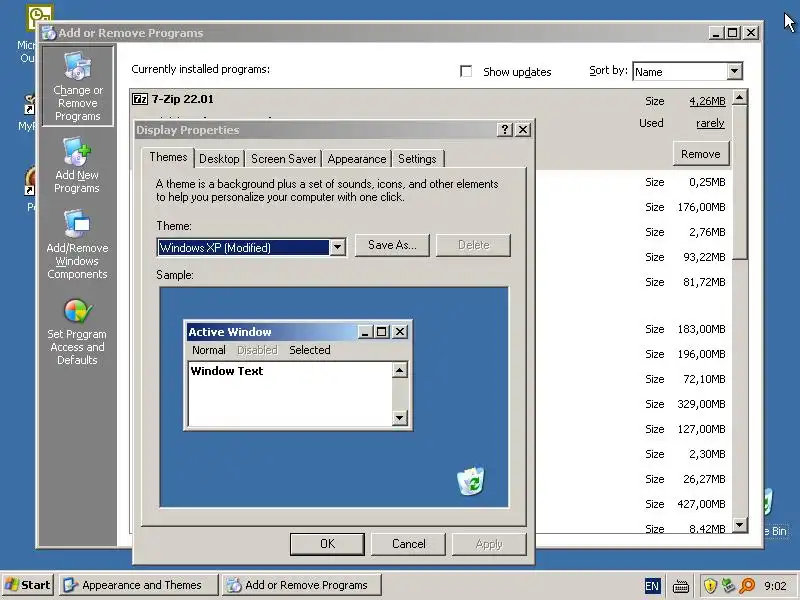The height and width of the screenshot is (600, 800).
Task: Click the Recycle Bin icon in theme sample
Action: coord(470,481)
